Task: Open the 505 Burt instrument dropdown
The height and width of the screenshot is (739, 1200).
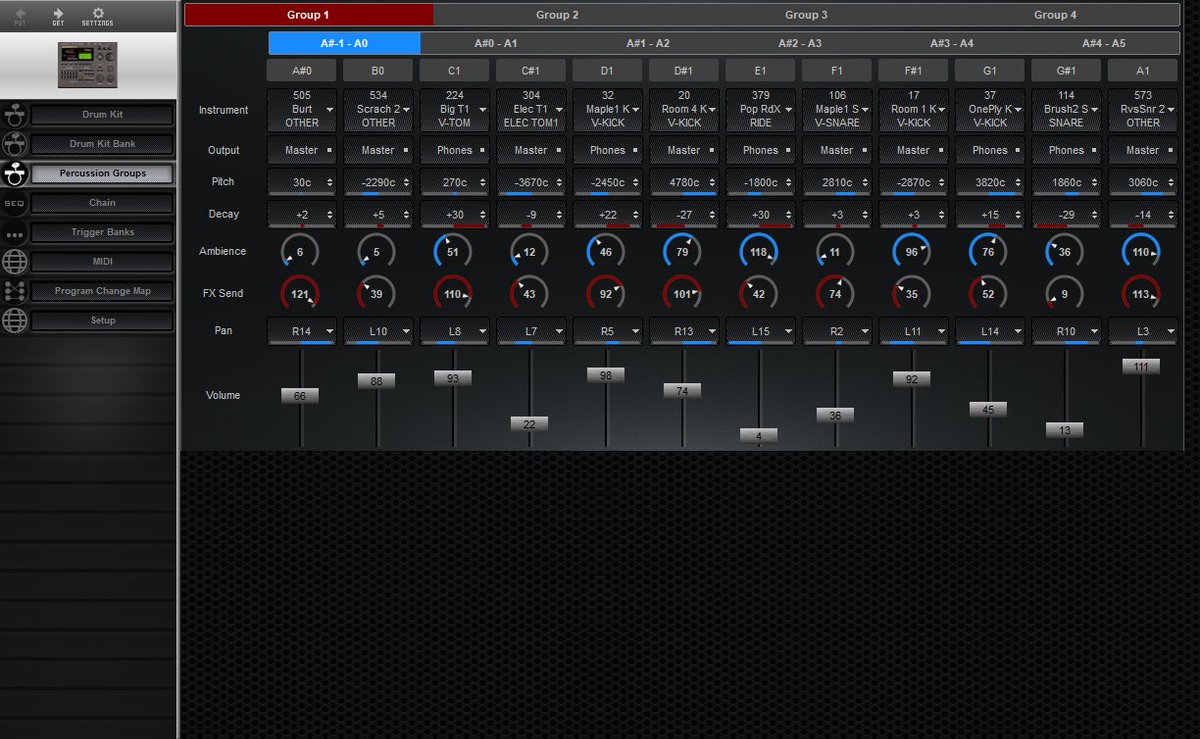Action: coord(302,109)
